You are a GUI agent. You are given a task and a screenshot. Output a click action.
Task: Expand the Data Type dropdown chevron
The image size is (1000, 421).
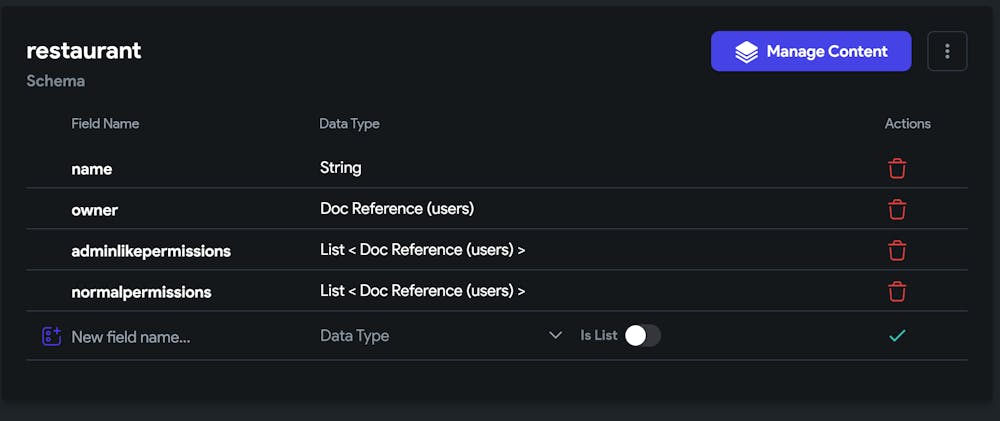coord(556,336)
